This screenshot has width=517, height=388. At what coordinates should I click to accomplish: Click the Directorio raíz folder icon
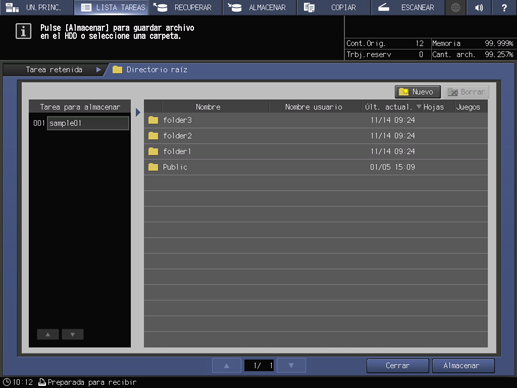click(x=117, y=70)
